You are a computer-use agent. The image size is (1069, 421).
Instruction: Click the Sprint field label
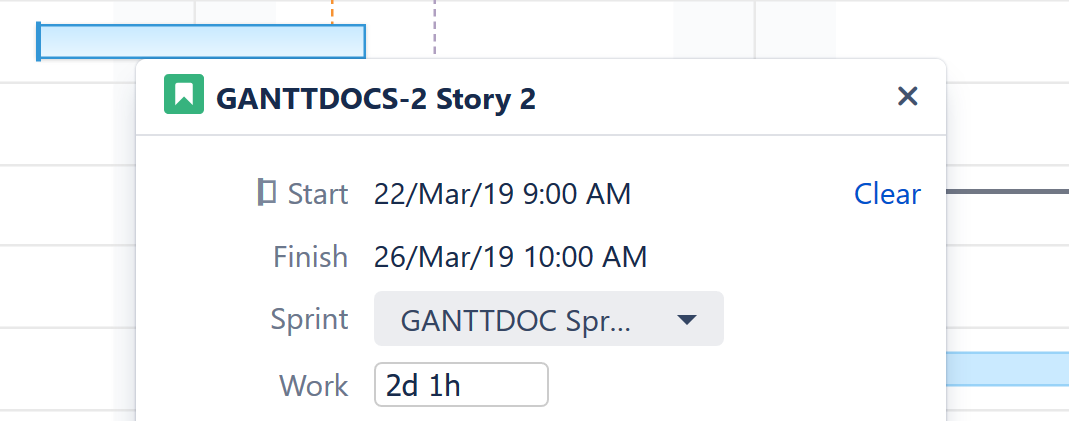click(x=310, y=320)
